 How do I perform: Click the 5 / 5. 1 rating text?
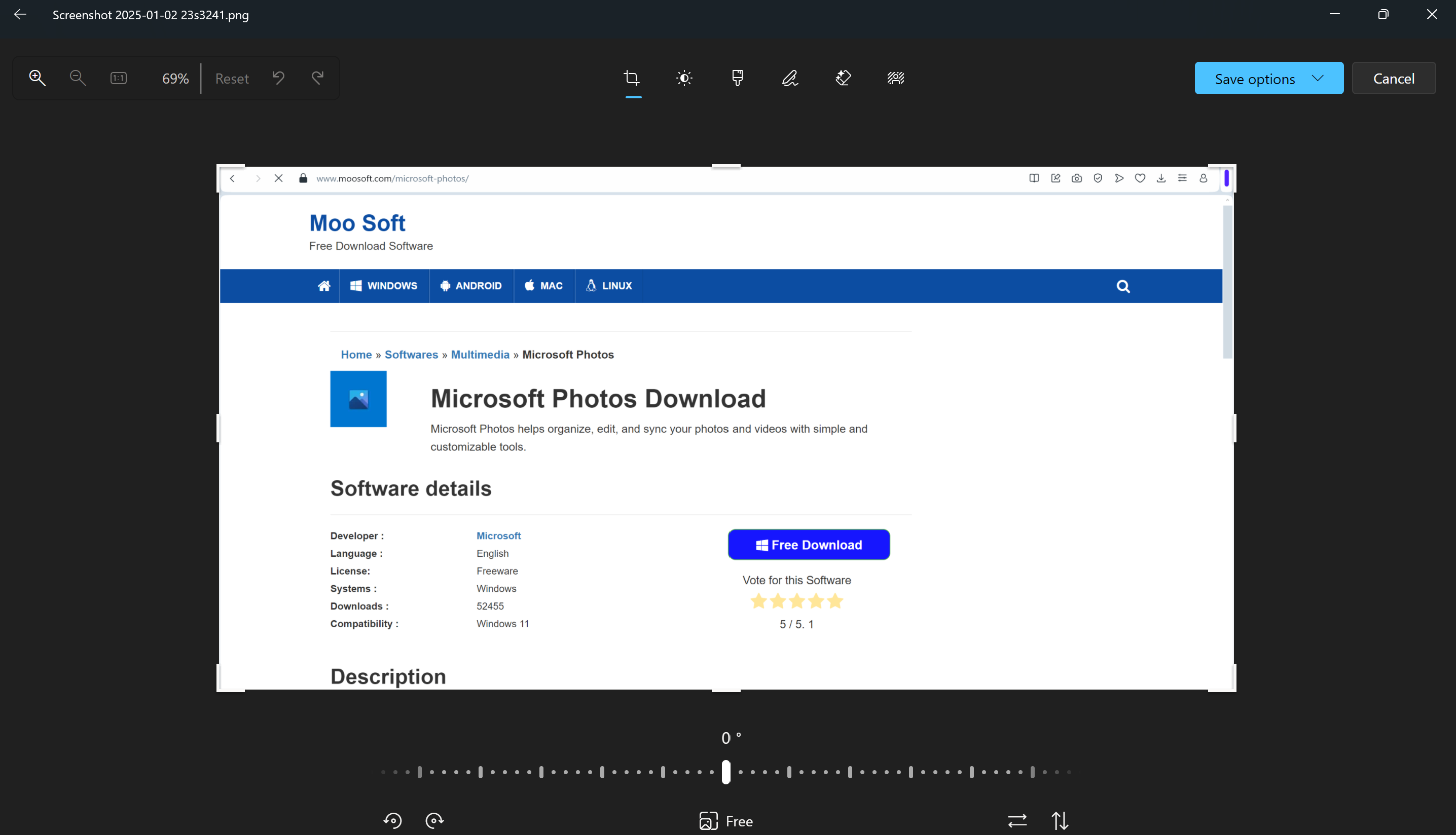[x=796, y=625]
